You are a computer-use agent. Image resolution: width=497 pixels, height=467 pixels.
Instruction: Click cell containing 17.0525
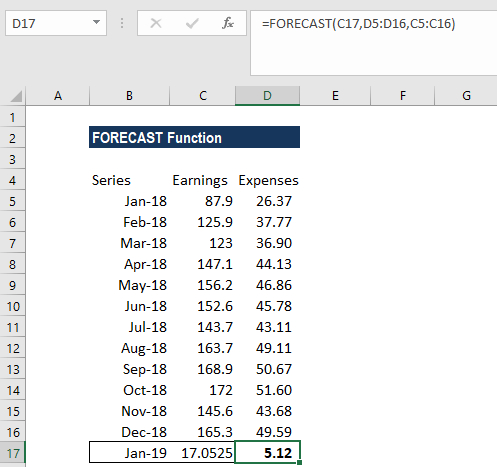click(202, 453)
